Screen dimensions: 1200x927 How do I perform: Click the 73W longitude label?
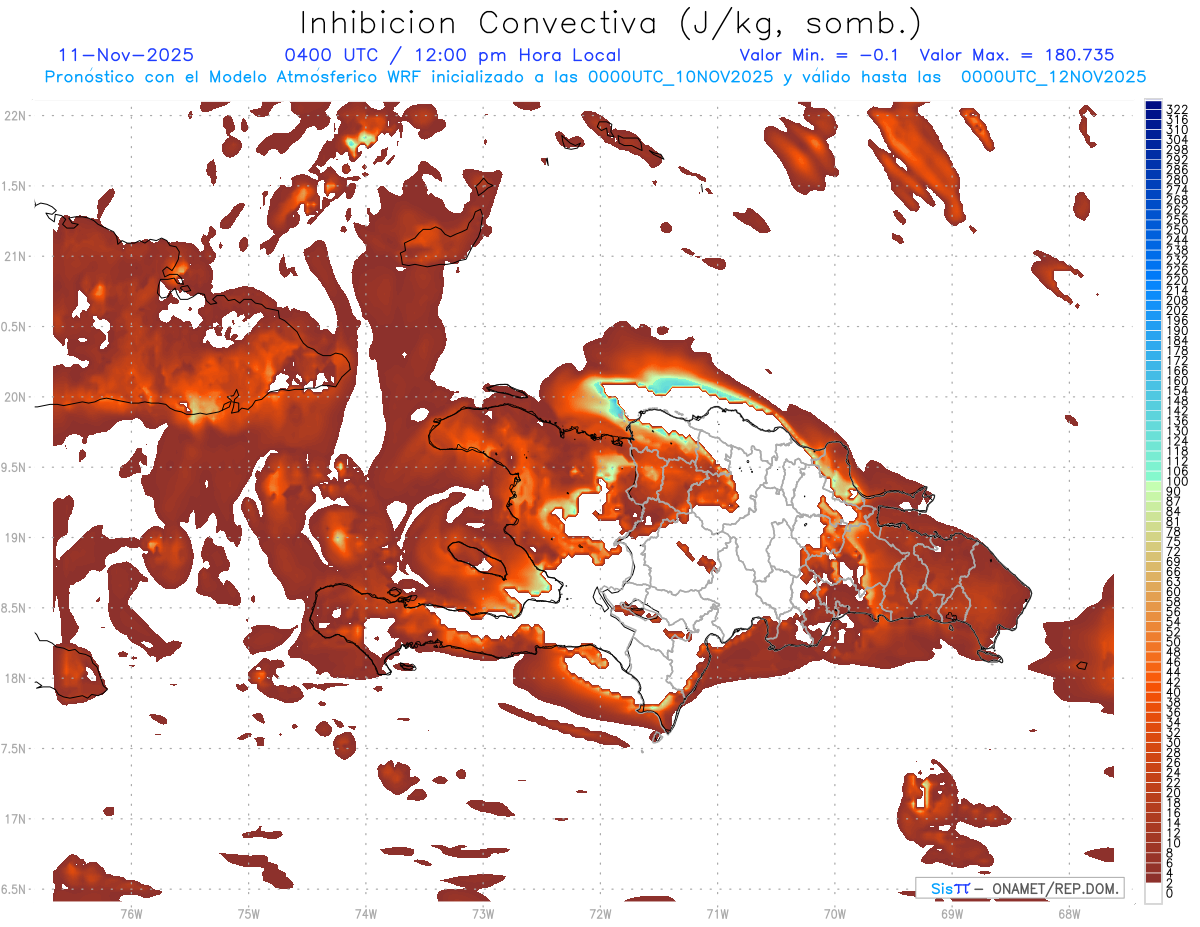point(483,913)
